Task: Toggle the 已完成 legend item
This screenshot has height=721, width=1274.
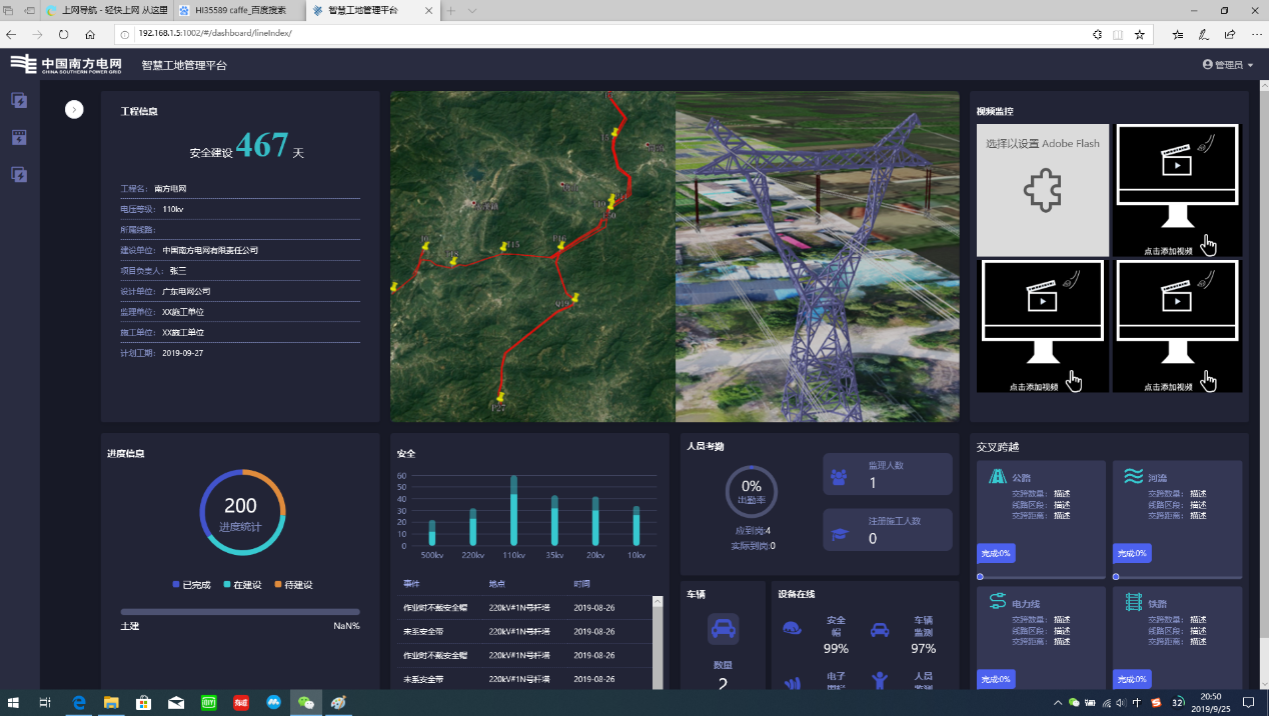Action: [191, 585]
